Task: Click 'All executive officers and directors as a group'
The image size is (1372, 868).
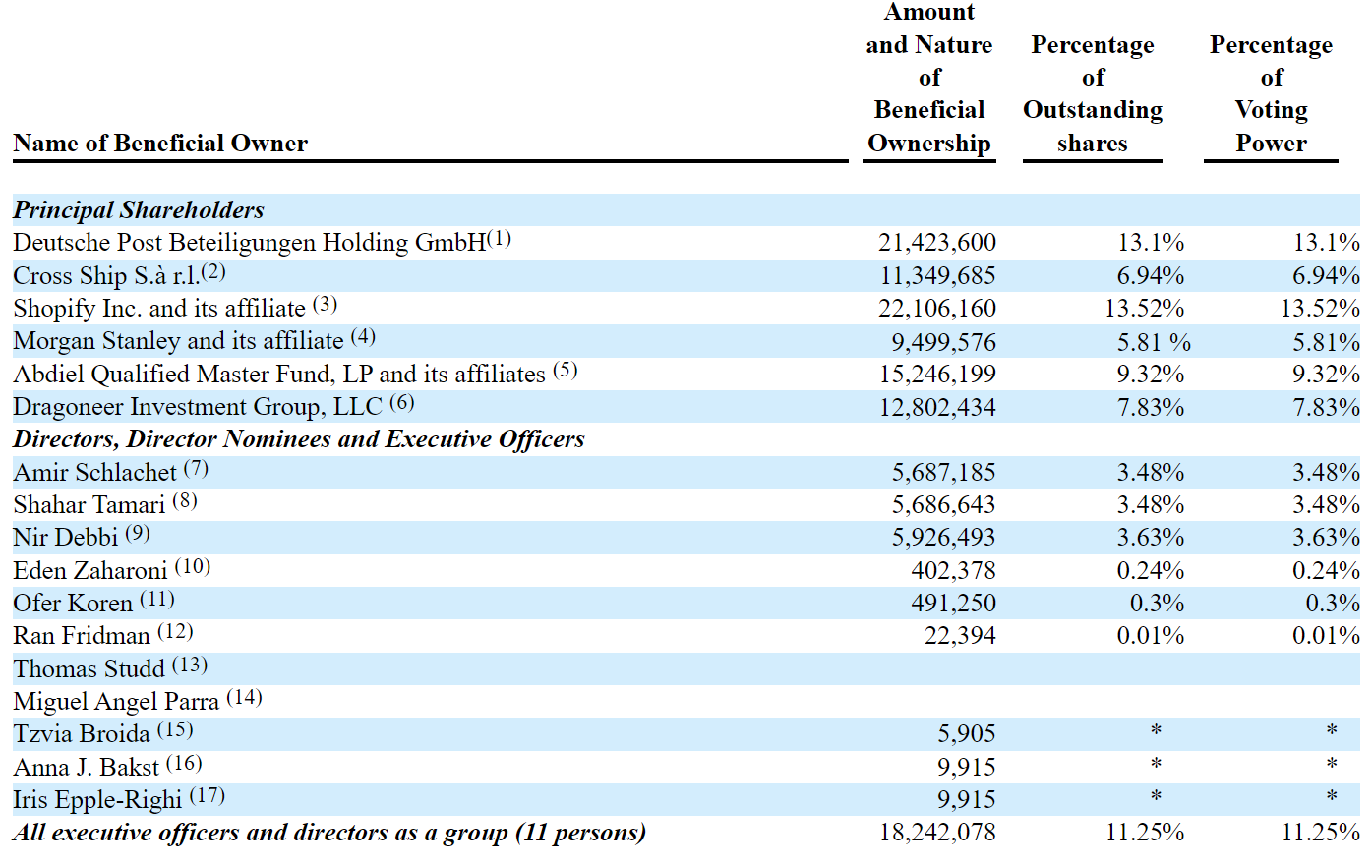Action: (265, 833)
